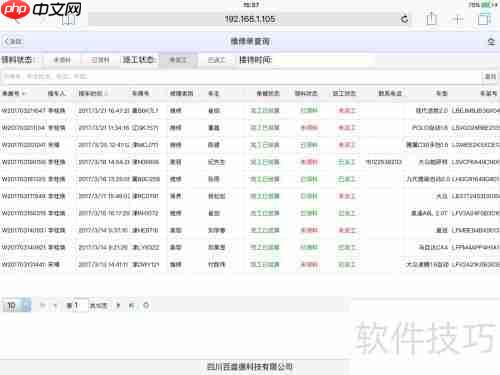This screenshot has width=500, height=375.
Task: Open the 接待时间 date field
Action: [322, 60]
